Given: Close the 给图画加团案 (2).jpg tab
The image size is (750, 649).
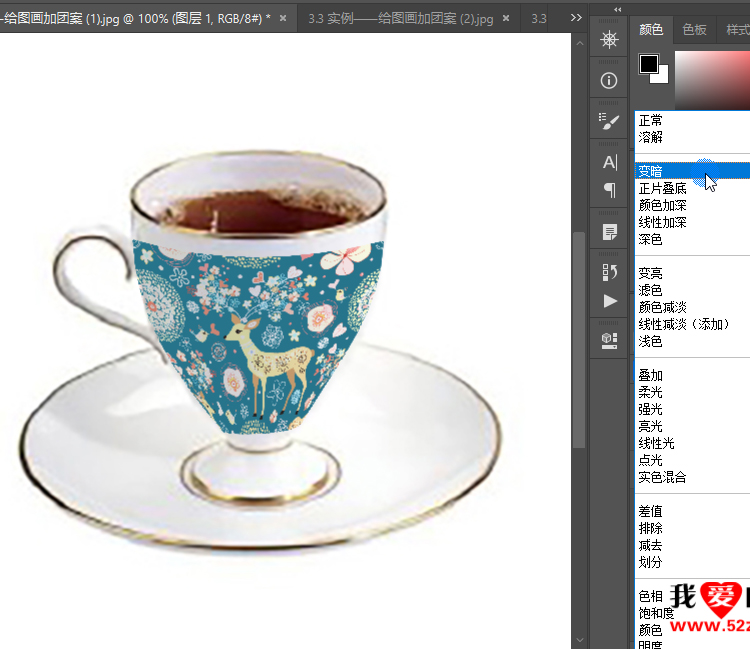Looking at the screenshot, I should pos(506,18).
